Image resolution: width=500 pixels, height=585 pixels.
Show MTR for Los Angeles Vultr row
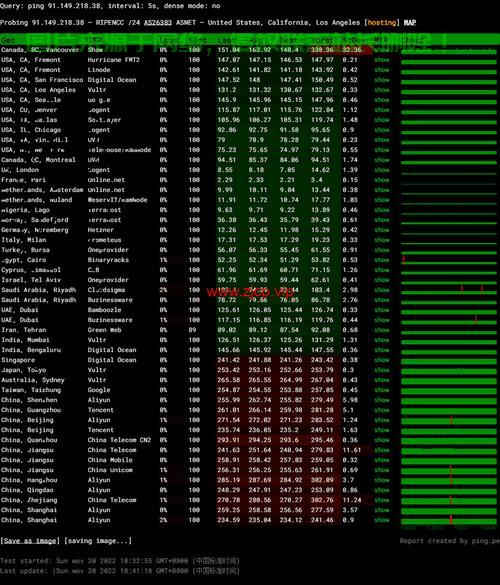382,90
